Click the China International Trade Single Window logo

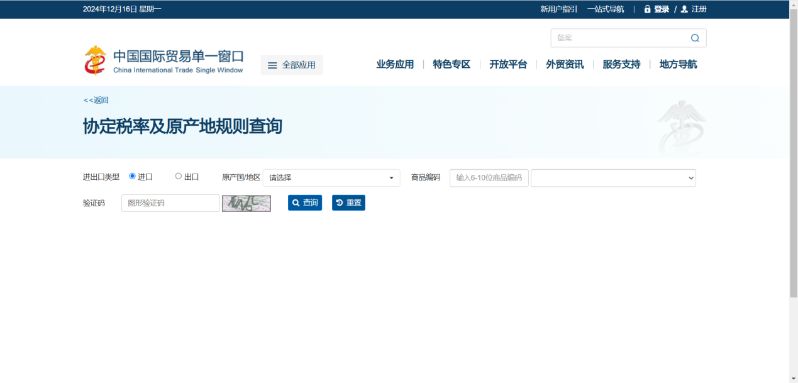point(163,61)
